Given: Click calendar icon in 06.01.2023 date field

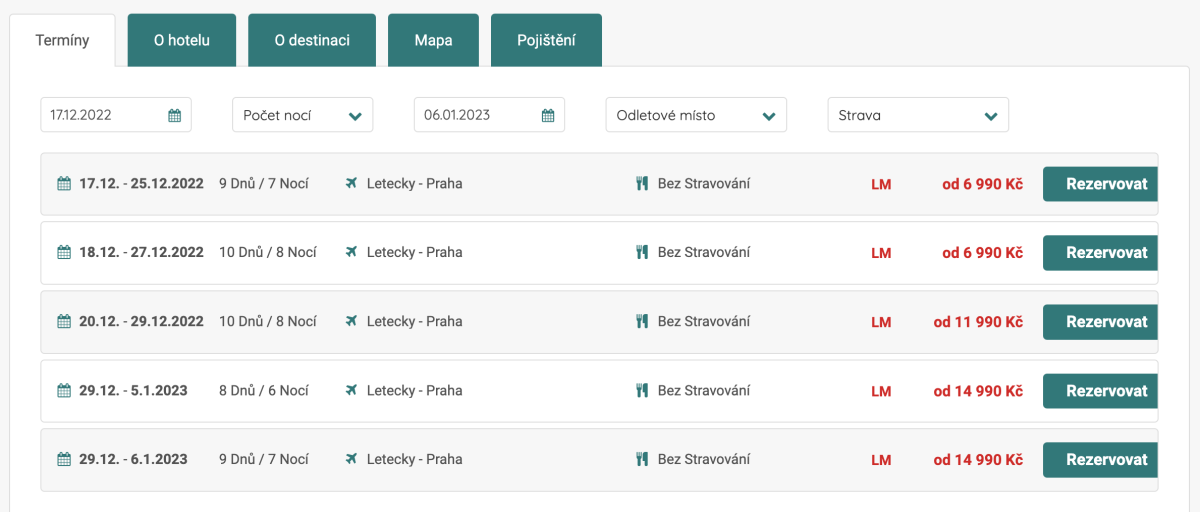Looking at the screenshot, I should (548, 115).
